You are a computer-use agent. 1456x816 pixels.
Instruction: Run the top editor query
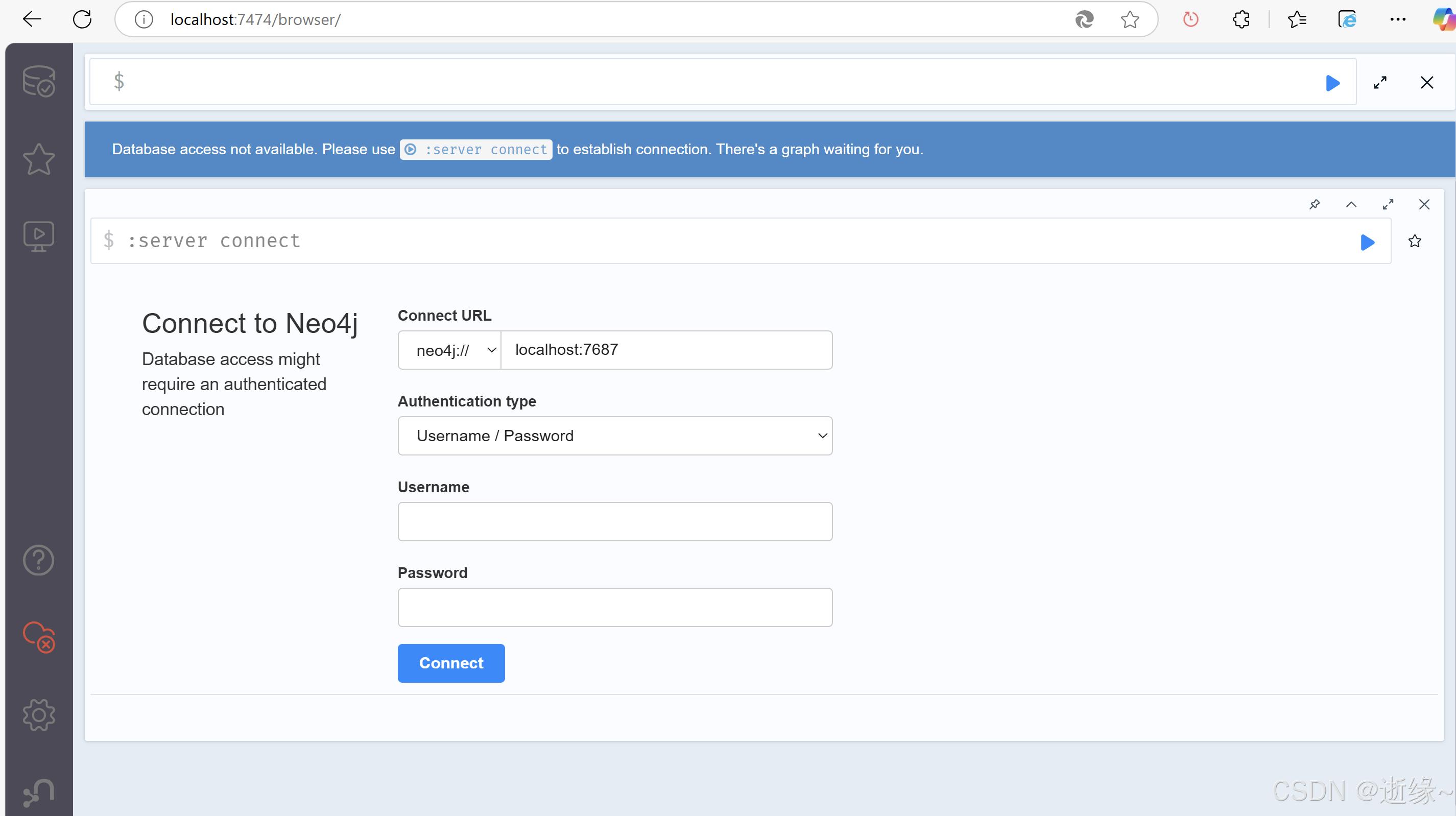tap(1333, 83)
